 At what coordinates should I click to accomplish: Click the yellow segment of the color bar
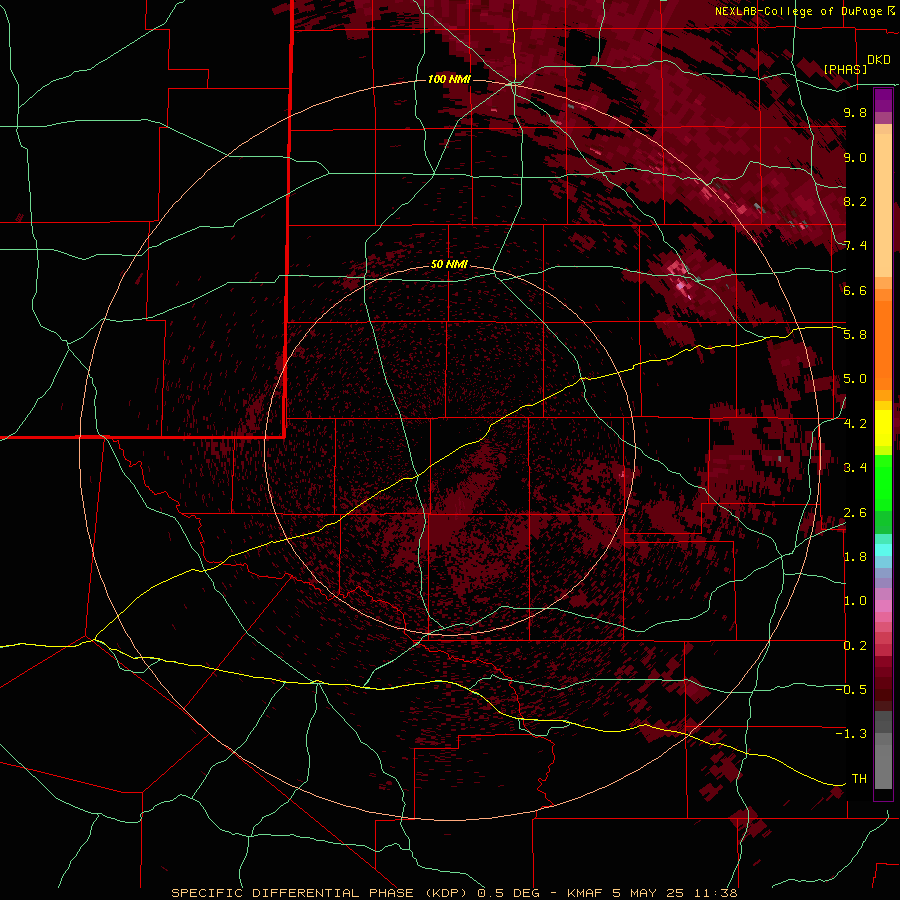(883, 428)
